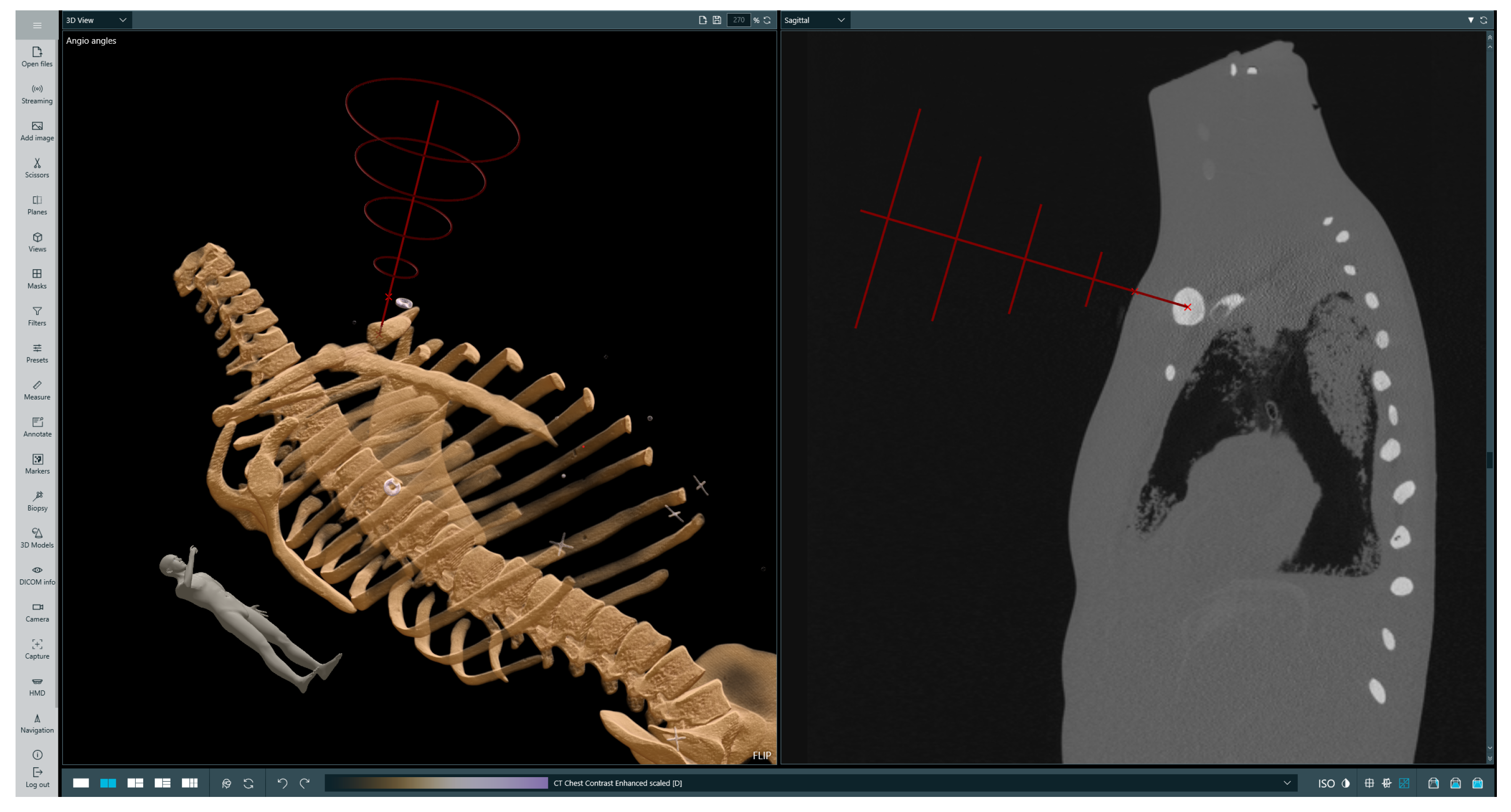Image resolution: width=1511 pixels, height=812 pixels.
Task: Select the Biopsy tool
Action: tap(37, 501)
